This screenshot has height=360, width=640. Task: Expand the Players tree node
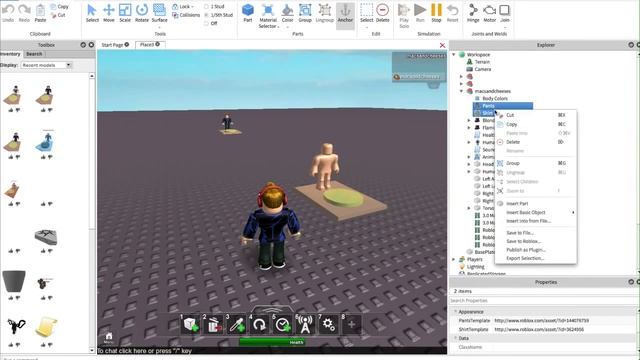454,259
